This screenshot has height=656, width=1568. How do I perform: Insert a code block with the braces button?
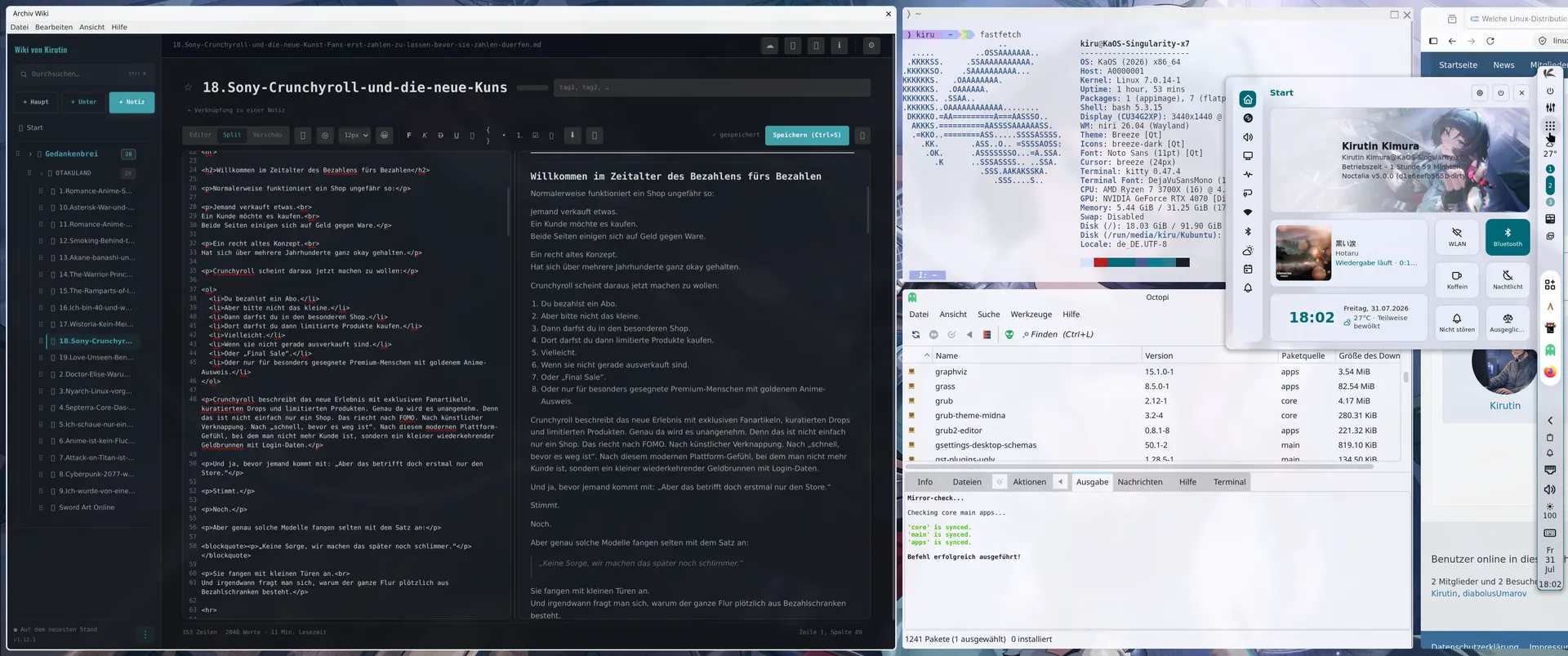coord(488,136)
